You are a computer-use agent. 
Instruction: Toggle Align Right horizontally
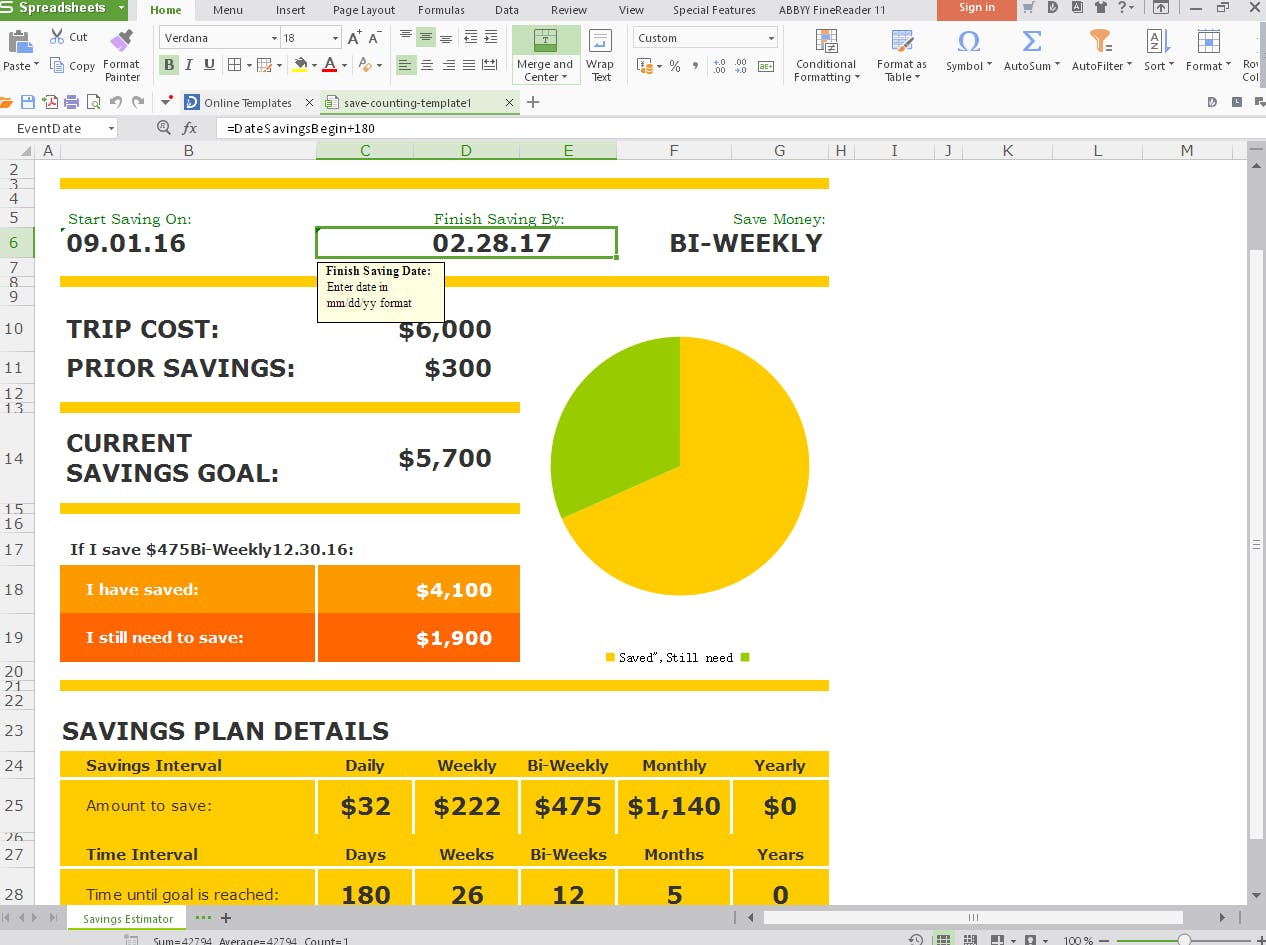pyautogui.click(x=448, y=65)
